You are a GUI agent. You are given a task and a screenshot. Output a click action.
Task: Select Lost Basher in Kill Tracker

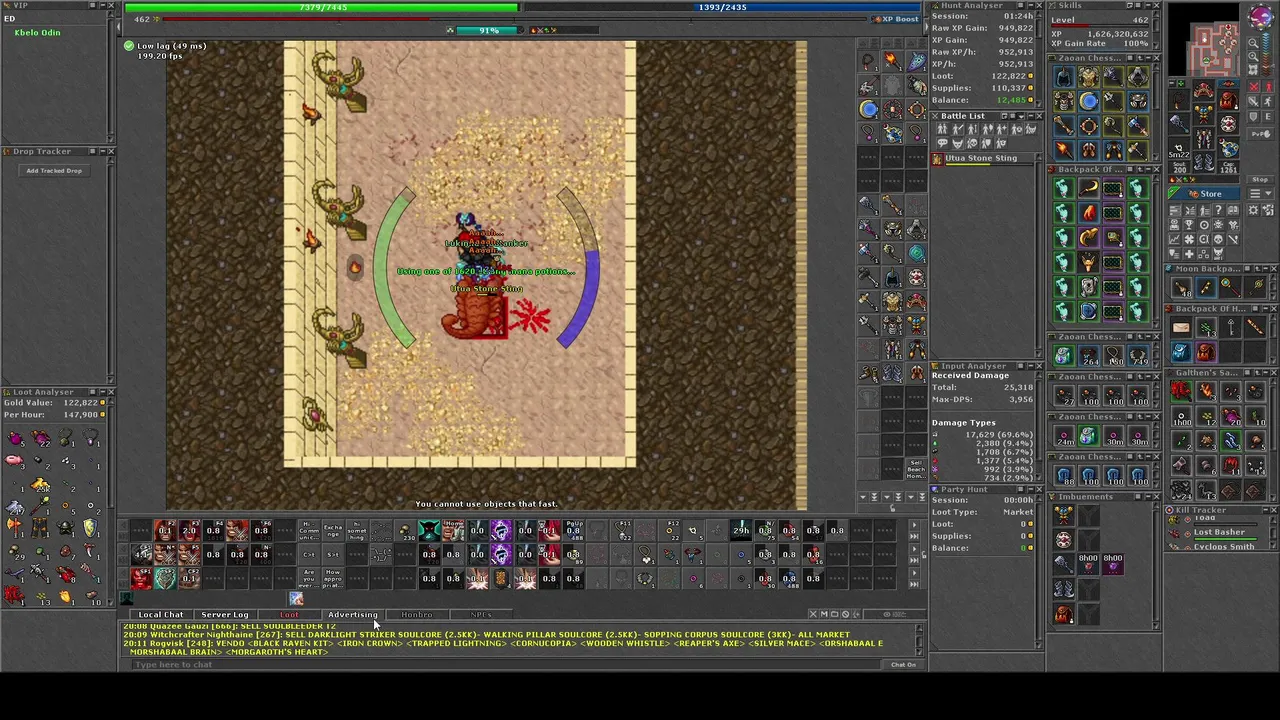[1219, 533]
